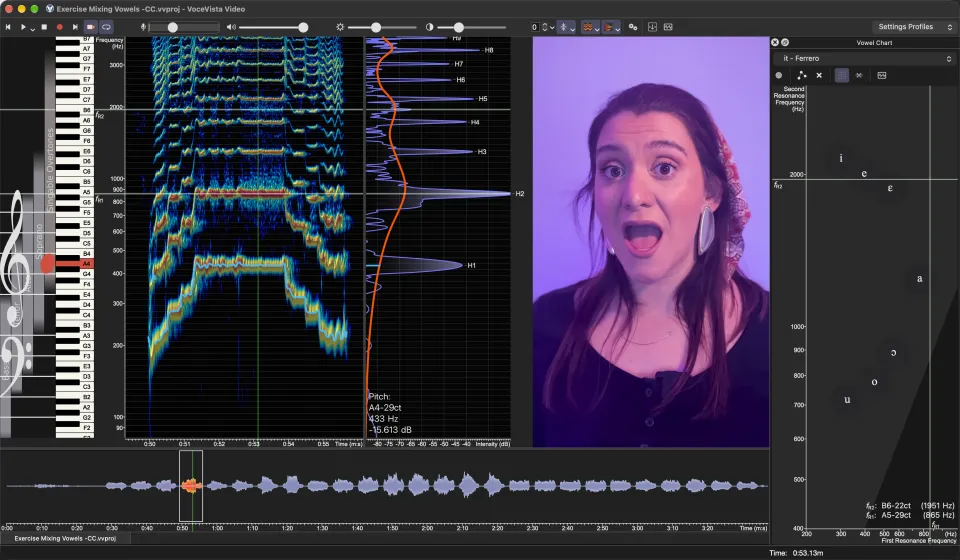Click the '-15.613 dB' intensity readout
This screenshot has width=960, height=560.
click(x=390, y=430)
